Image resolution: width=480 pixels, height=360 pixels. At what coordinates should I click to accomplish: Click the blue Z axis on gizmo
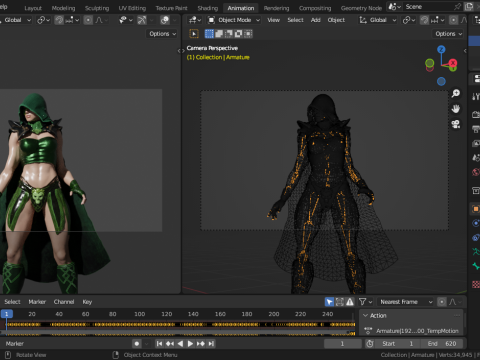441,50
